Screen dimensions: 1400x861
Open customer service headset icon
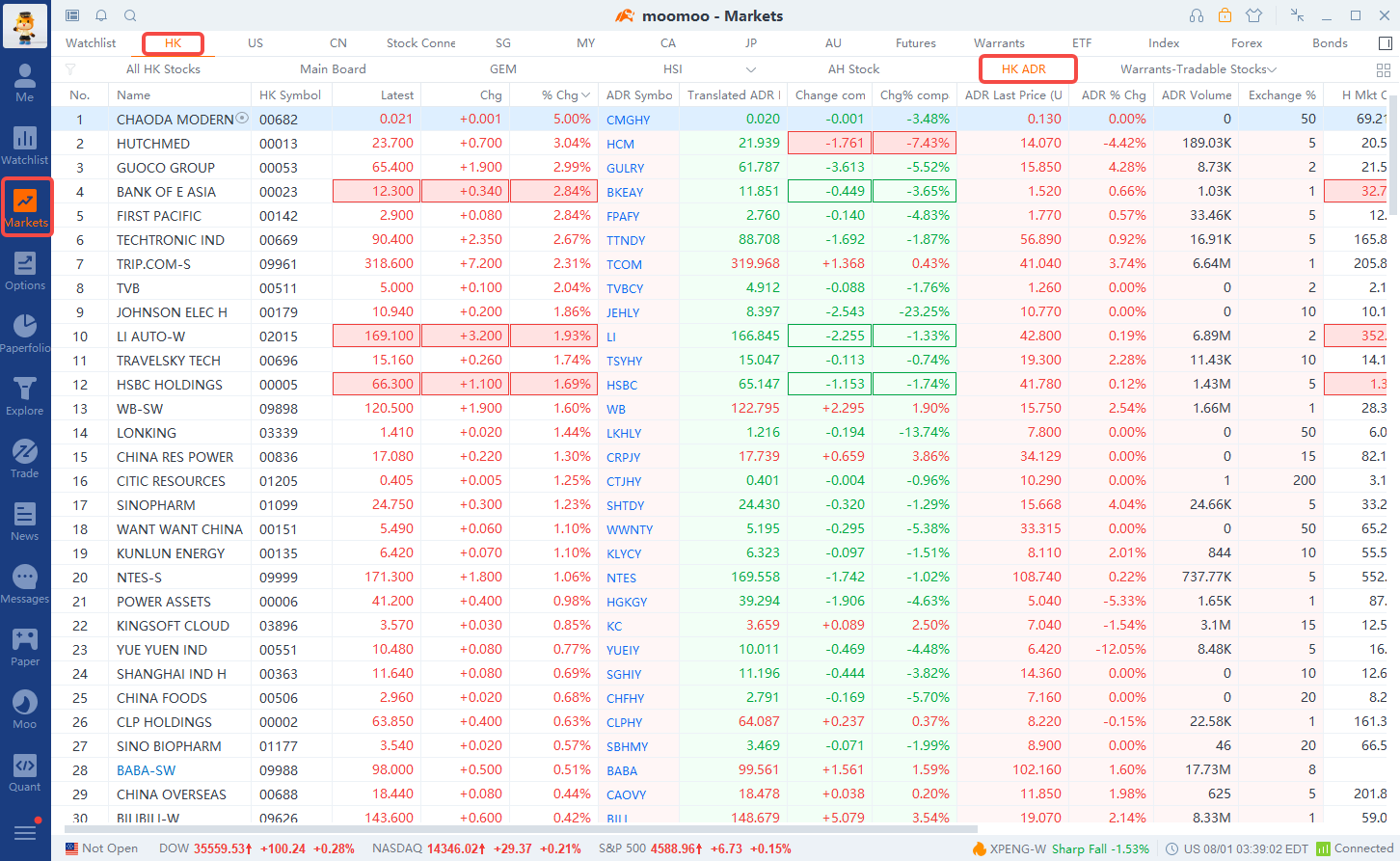click(x=1197, y=15)
